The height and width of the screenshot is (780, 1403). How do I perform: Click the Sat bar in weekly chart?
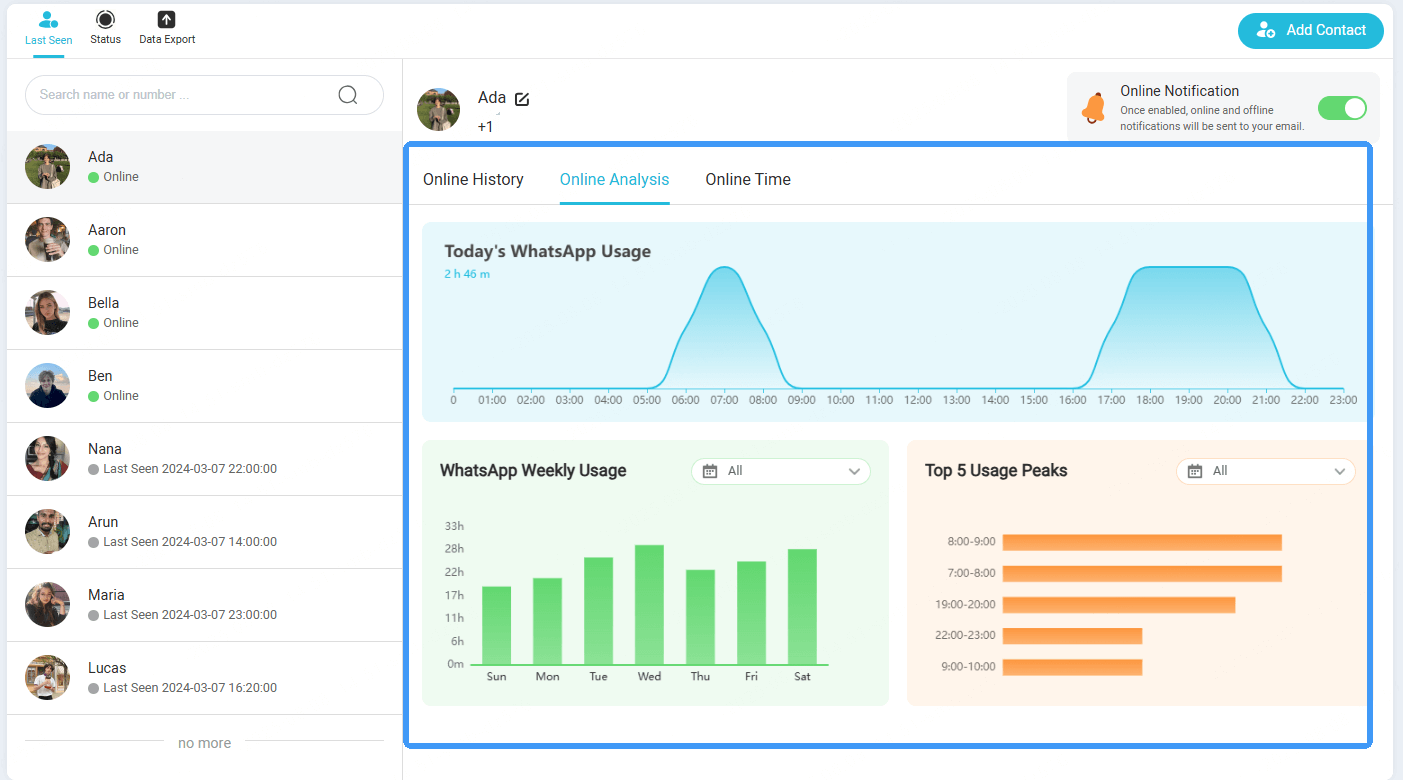(x=802, y=607)
